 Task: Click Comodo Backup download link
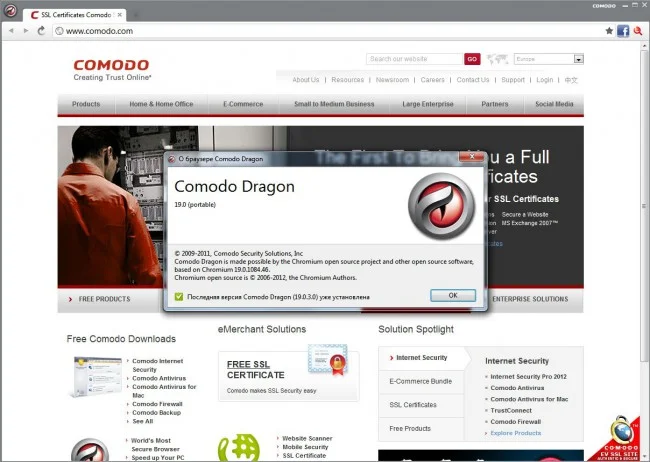point(156,413)
